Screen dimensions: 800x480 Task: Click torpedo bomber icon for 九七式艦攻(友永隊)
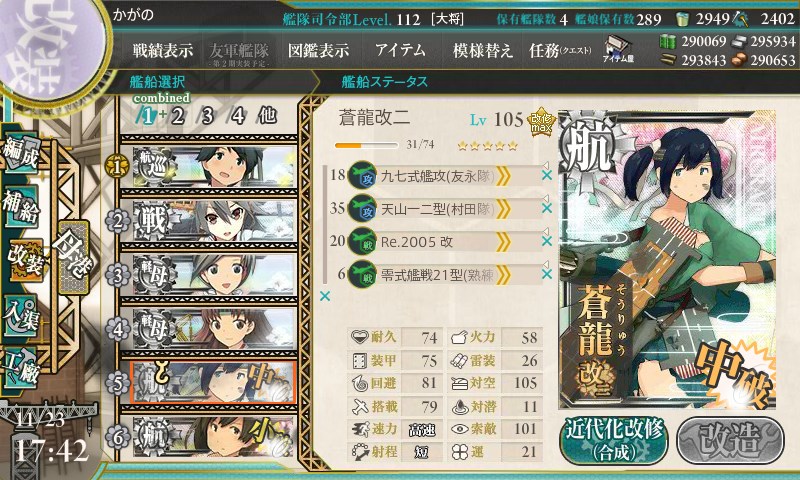tap(362, 175)
